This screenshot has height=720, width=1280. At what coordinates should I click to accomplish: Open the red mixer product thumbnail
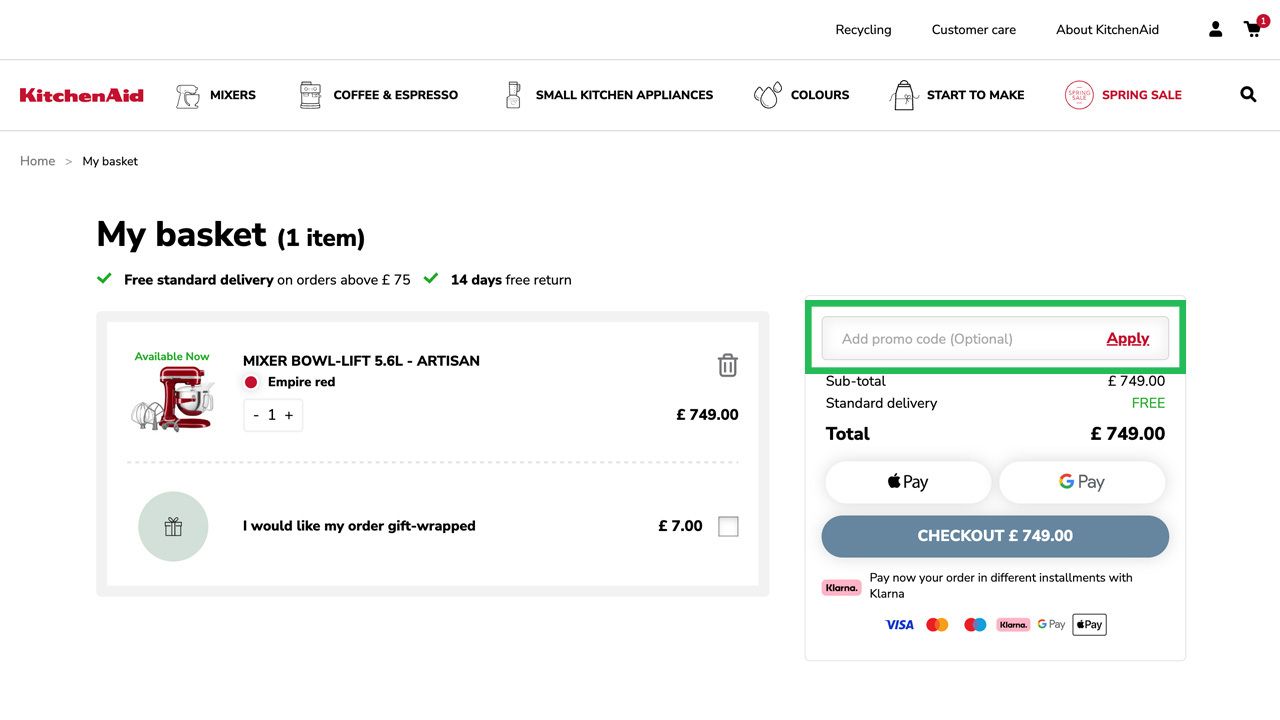tap(173, 398)
